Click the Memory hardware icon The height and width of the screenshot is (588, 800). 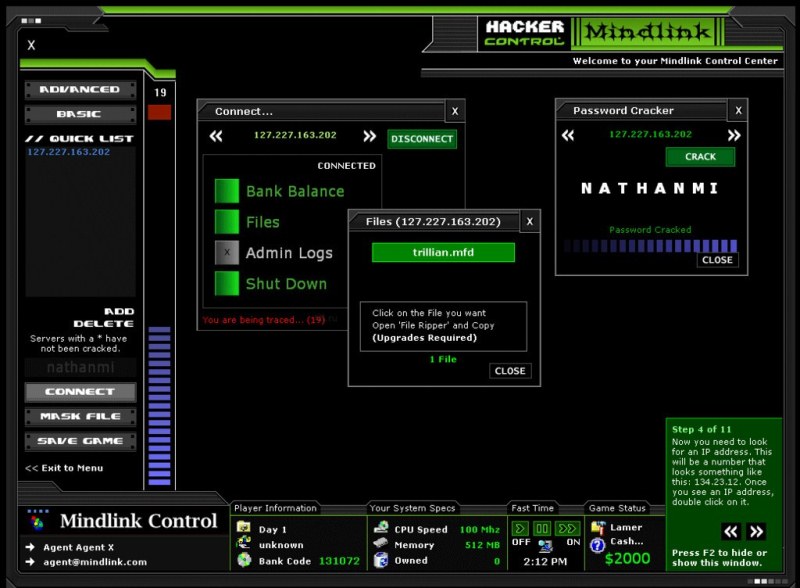pyautogui.click(x=380, y=545)
